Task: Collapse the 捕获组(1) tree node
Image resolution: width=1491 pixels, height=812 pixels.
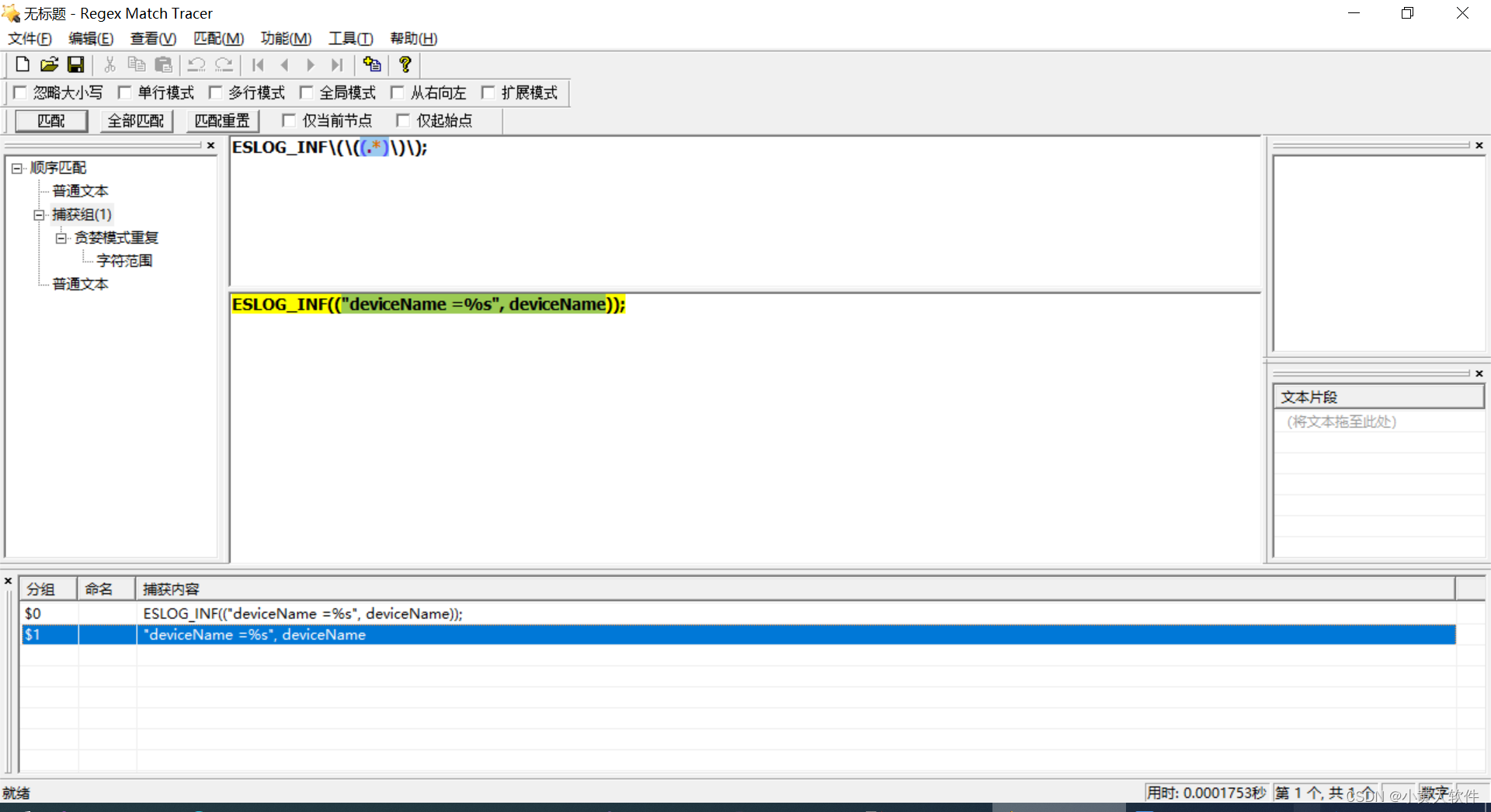Action: (39, 215)
